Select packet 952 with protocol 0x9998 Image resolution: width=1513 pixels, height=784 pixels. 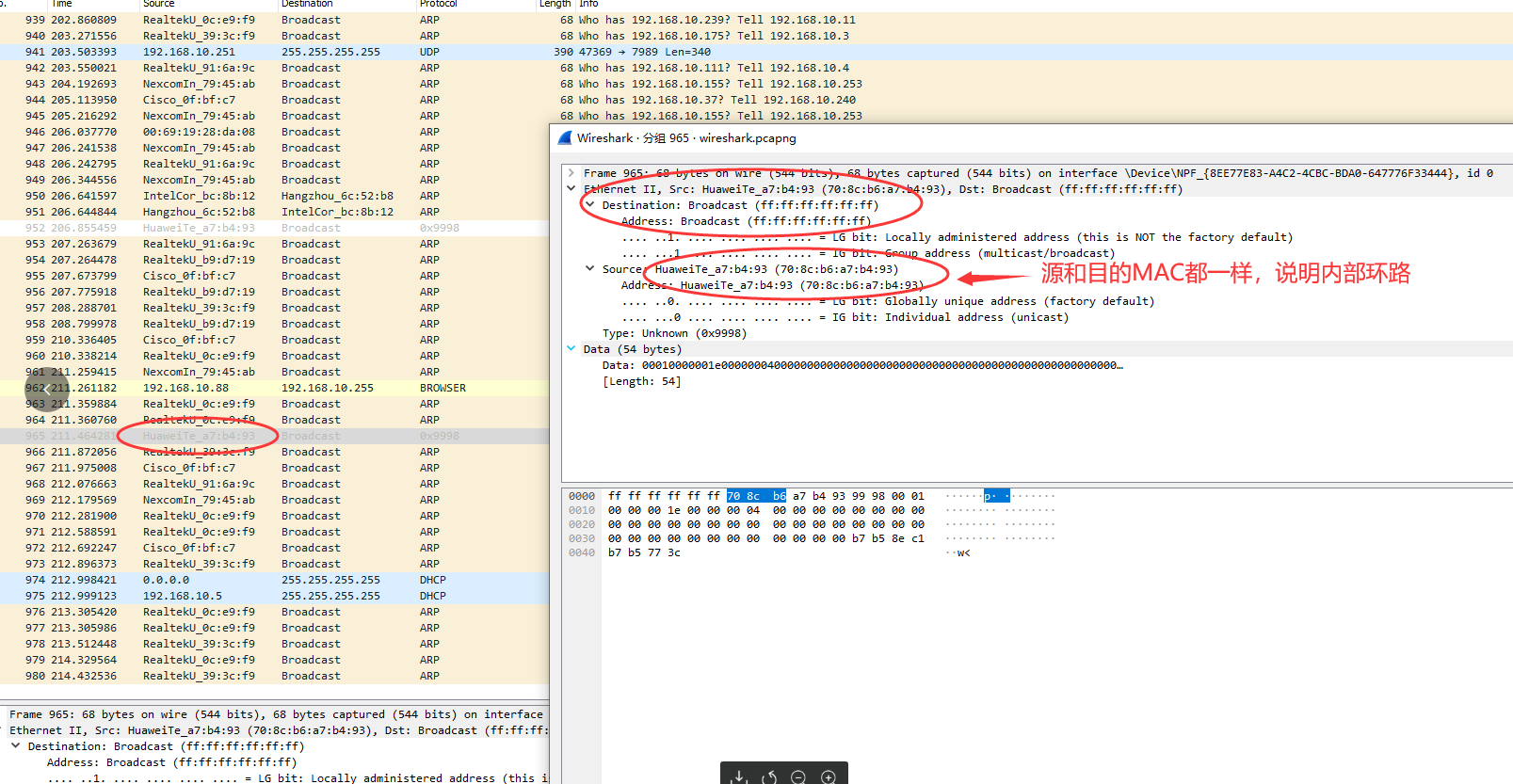coord(275,228)
